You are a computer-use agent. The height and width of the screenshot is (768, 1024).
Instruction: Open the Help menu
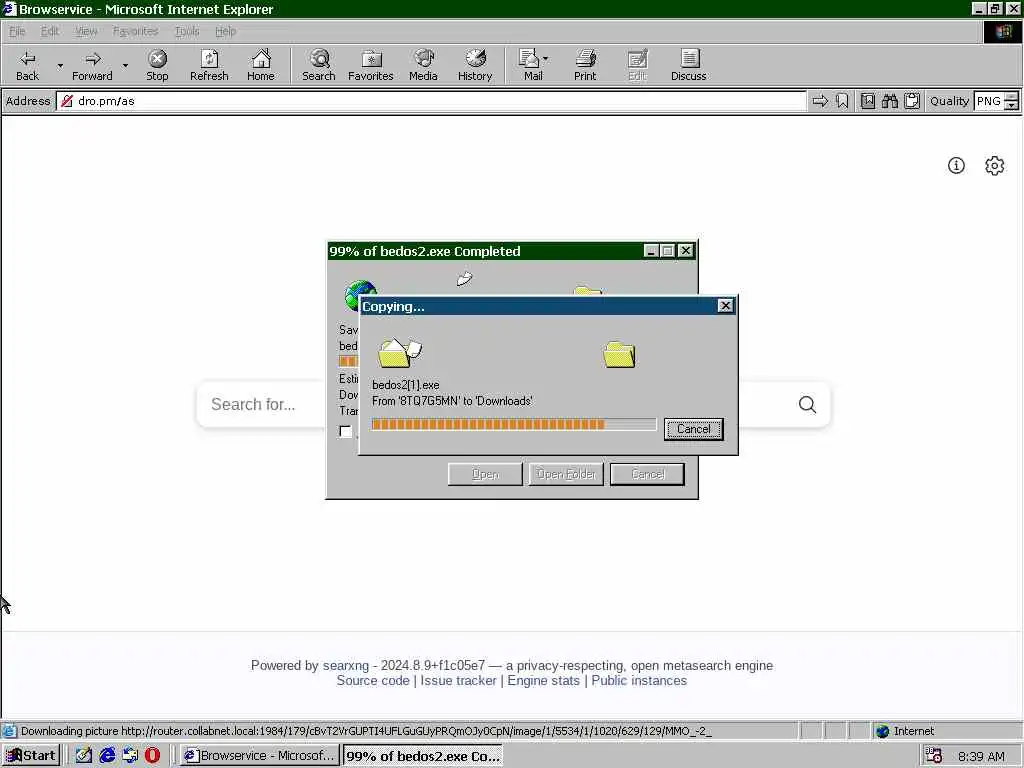pyautogui.click(x=225, y=31)
